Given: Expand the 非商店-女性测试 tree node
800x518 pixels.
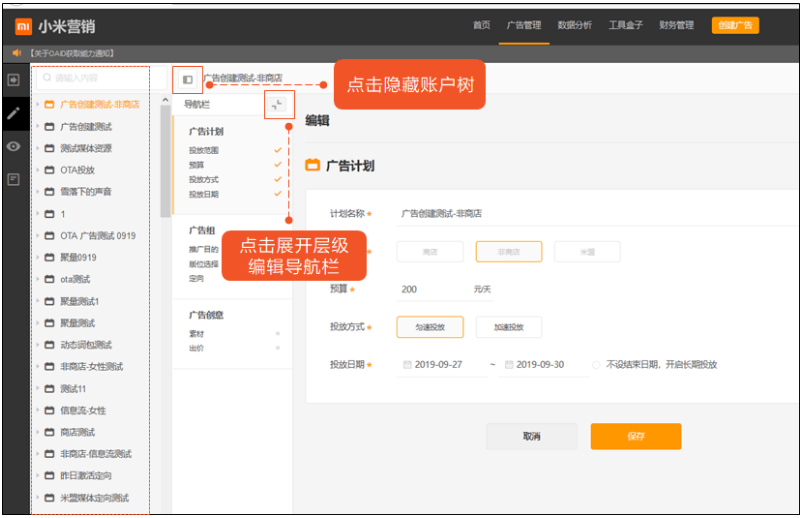Looking at the screenshot, I should pos(38,366).
